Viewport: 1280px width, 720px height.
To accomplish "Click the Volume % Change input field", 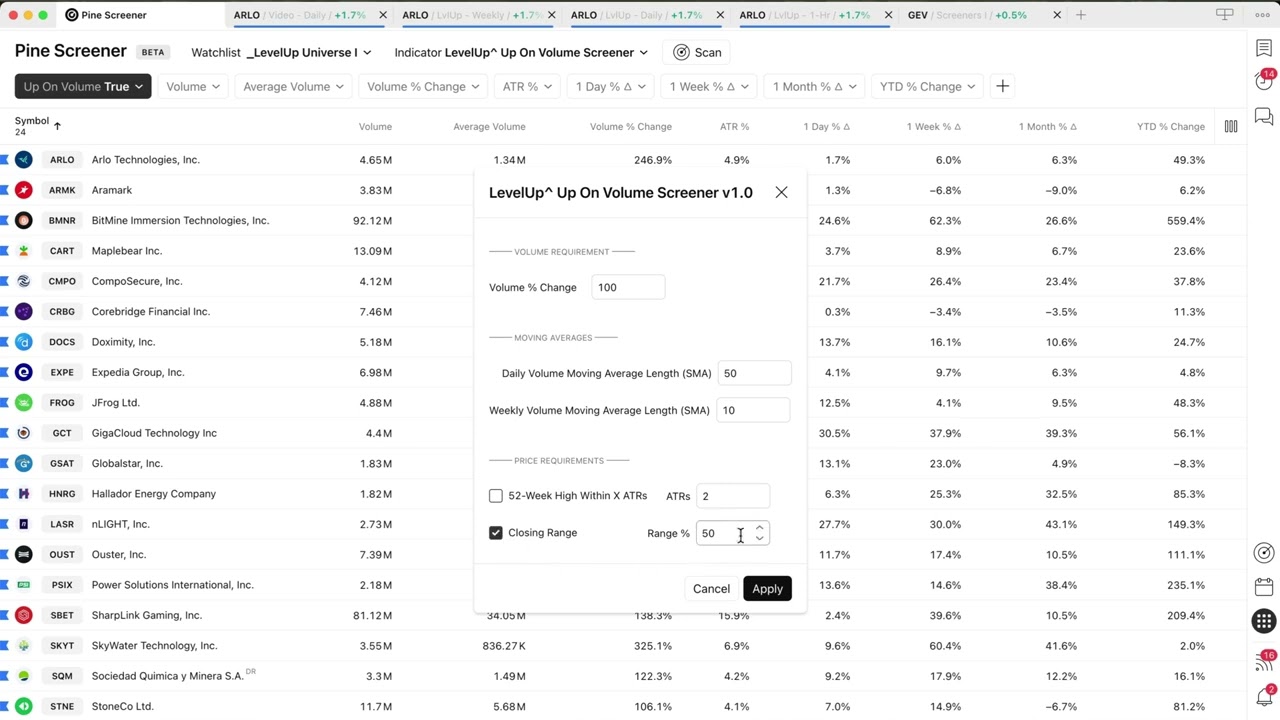I will (628, 287).
